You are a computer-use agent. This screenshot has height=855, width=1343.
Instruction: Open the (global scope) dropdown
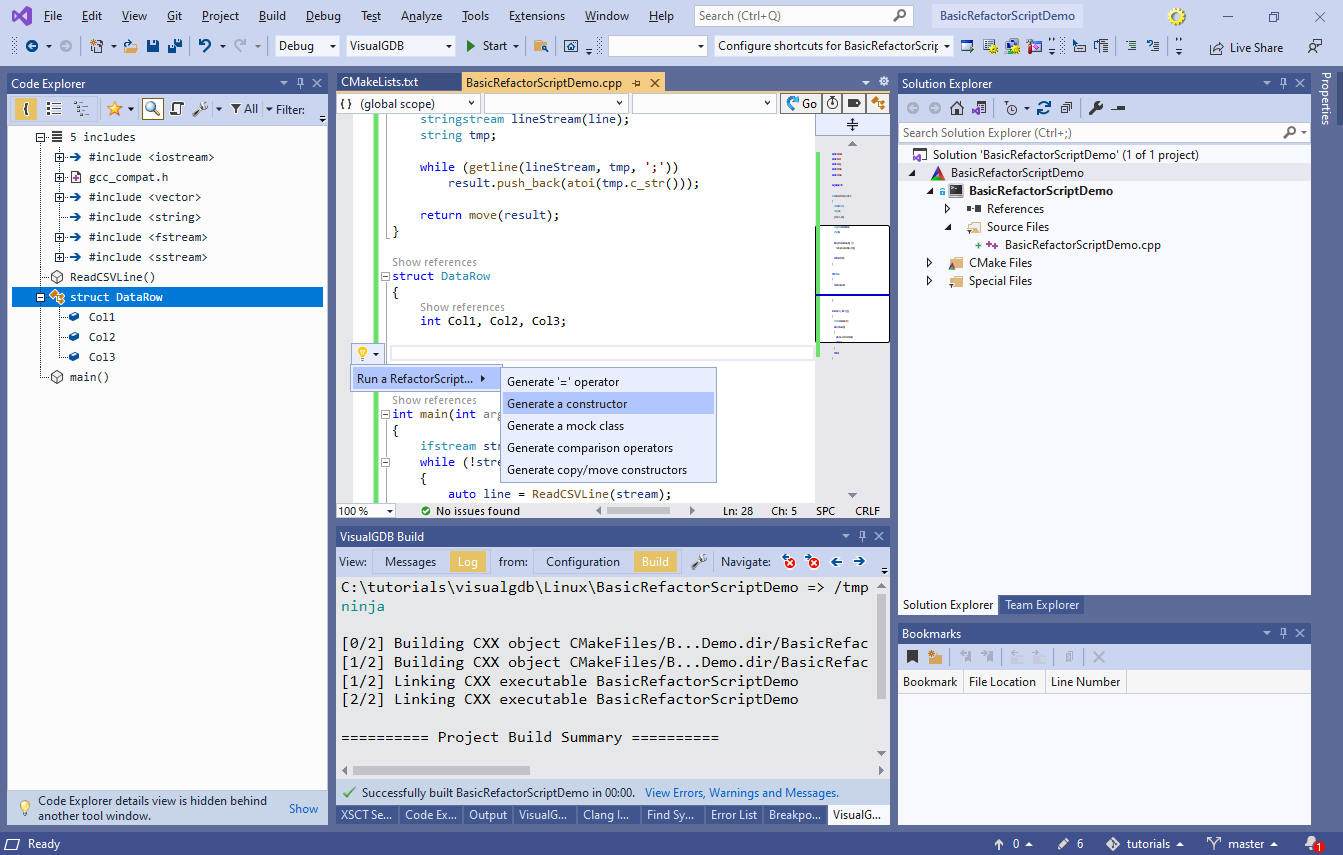coord(407,103)
